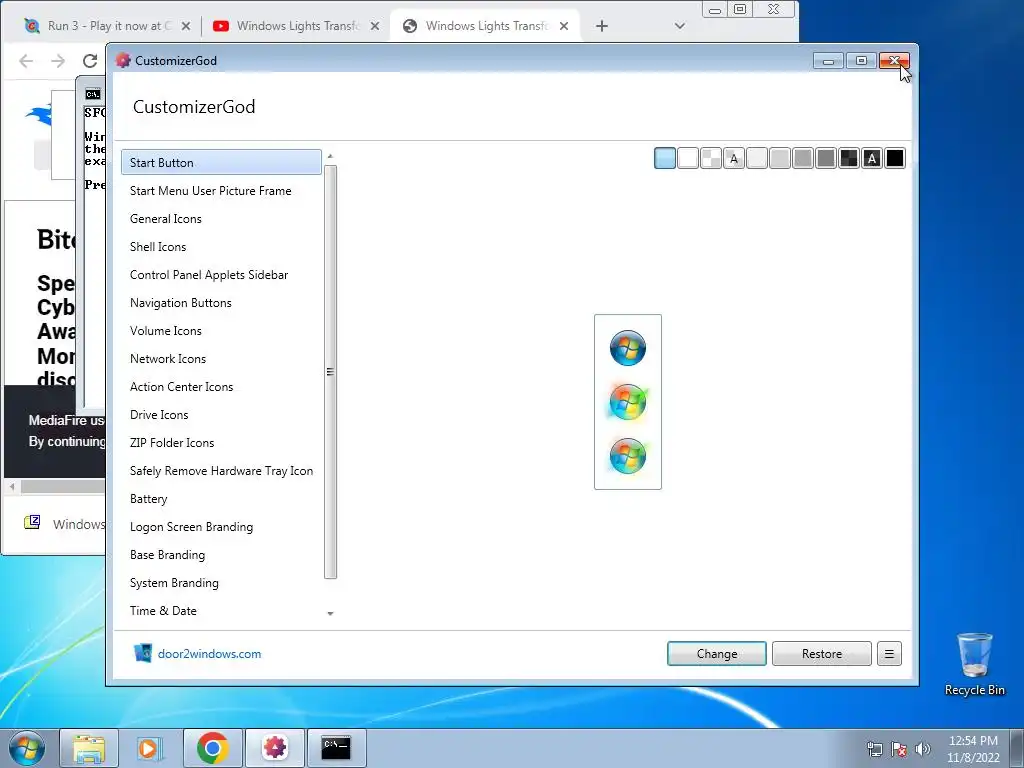Viewport: 1024px width, 768px height.
Task: Open Control Panel Applets Sidebar category
Action: [221, 275]
